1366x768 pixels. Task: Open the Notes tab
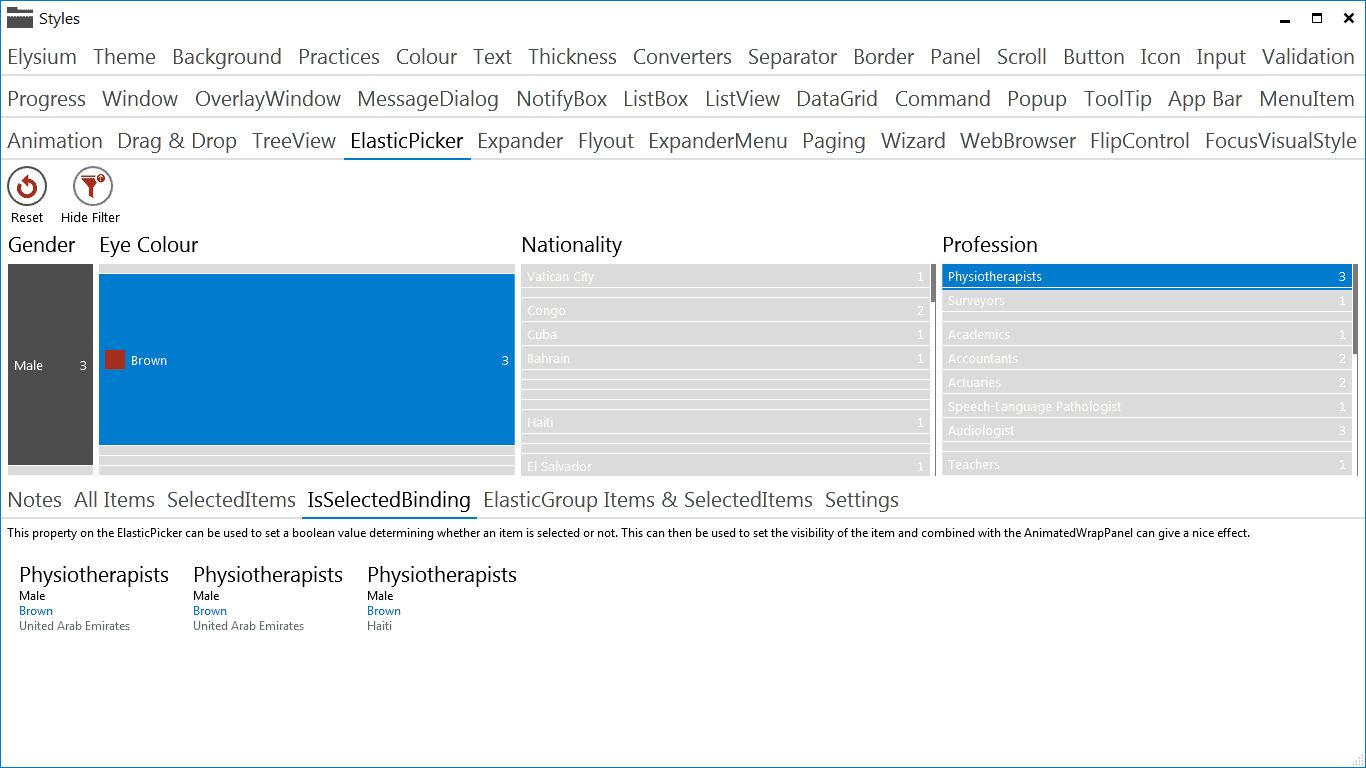34,500
